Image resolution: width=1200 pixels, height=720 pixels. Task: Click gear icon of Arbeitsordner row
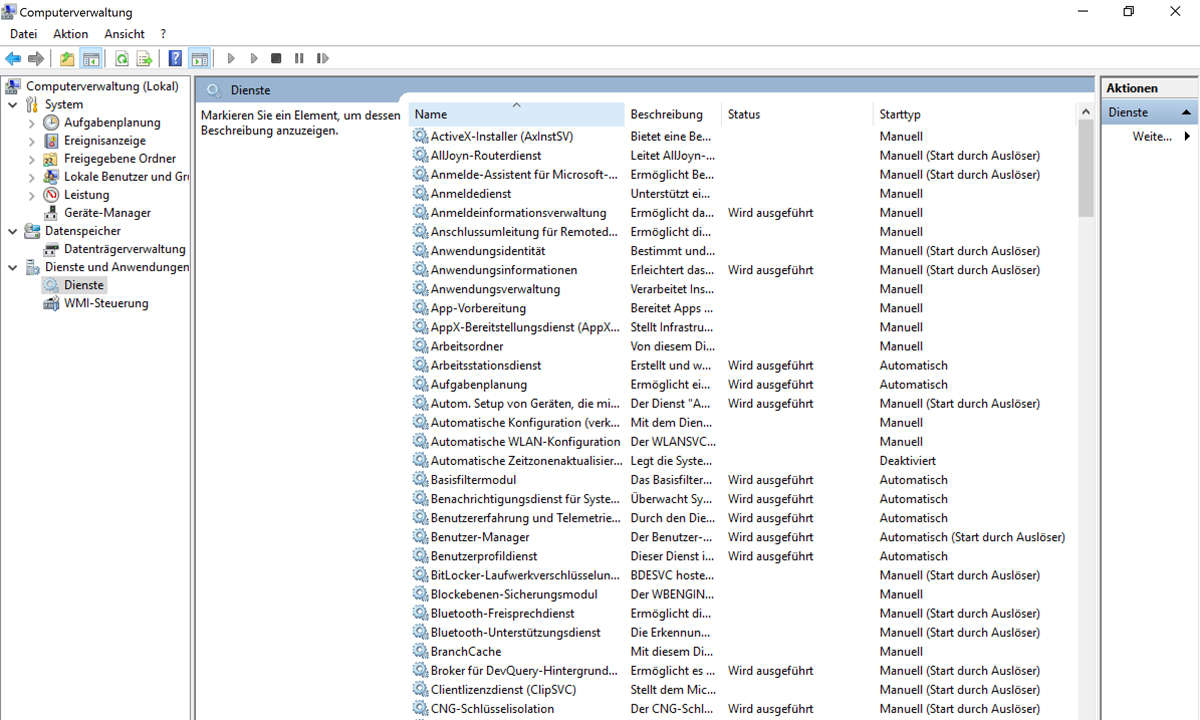420,346
